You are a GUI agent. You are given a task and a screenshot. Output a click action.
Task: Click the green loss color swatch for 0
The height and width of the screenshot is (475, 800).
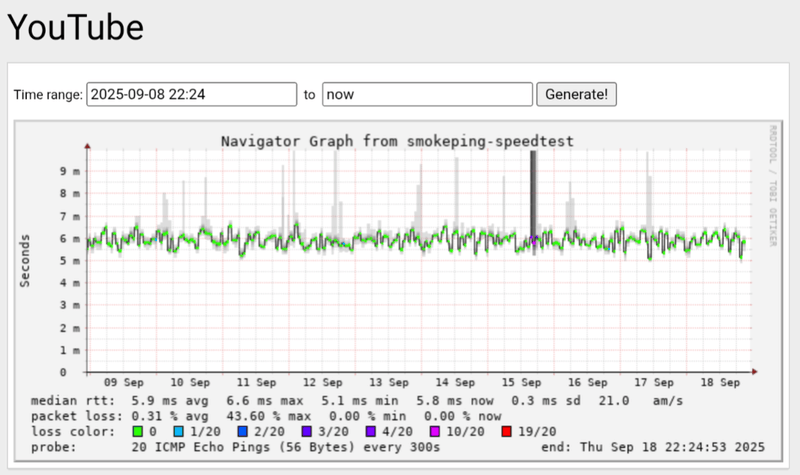click(137, 432)
